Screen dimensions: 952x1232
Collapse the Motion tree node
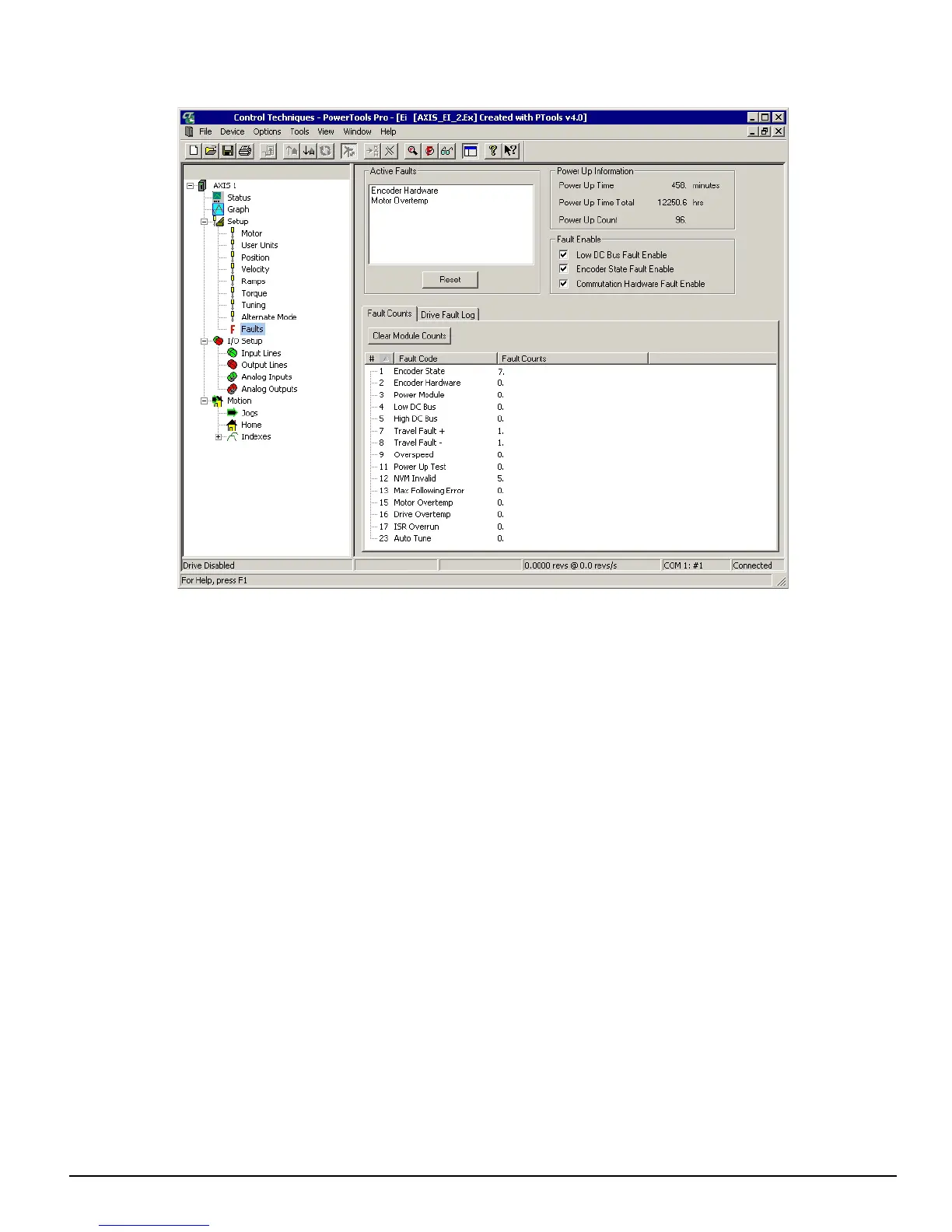pos(205,401)
